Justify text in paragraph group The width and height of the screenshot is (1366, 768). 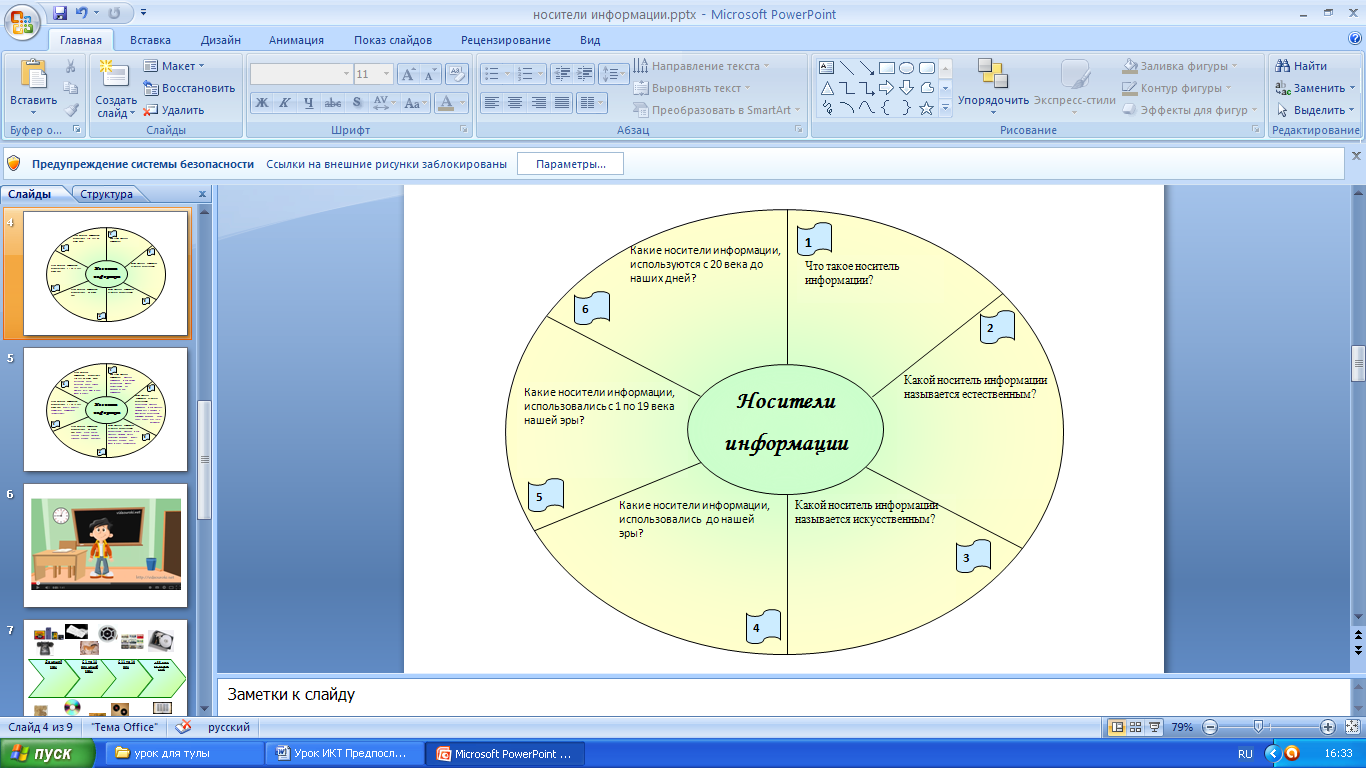[x=563, y=102]
